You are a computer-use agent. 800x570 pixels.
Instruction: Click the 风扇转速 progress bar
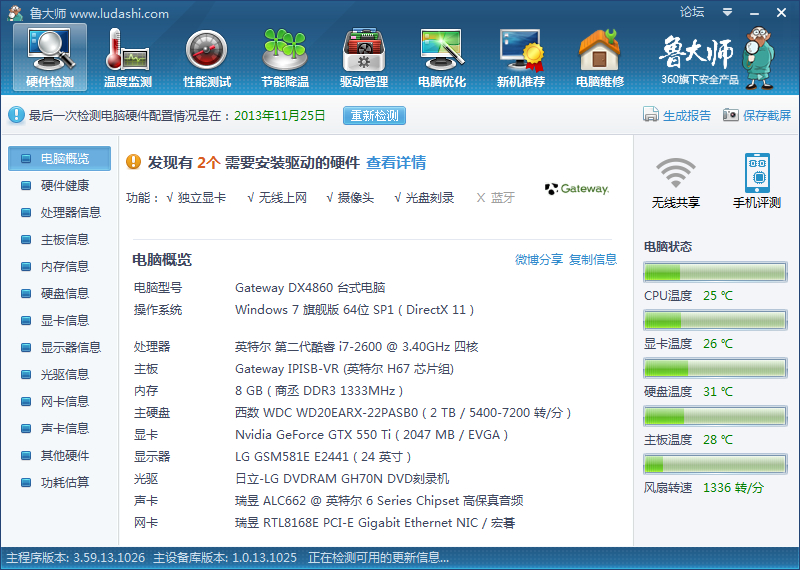[715, 464]
